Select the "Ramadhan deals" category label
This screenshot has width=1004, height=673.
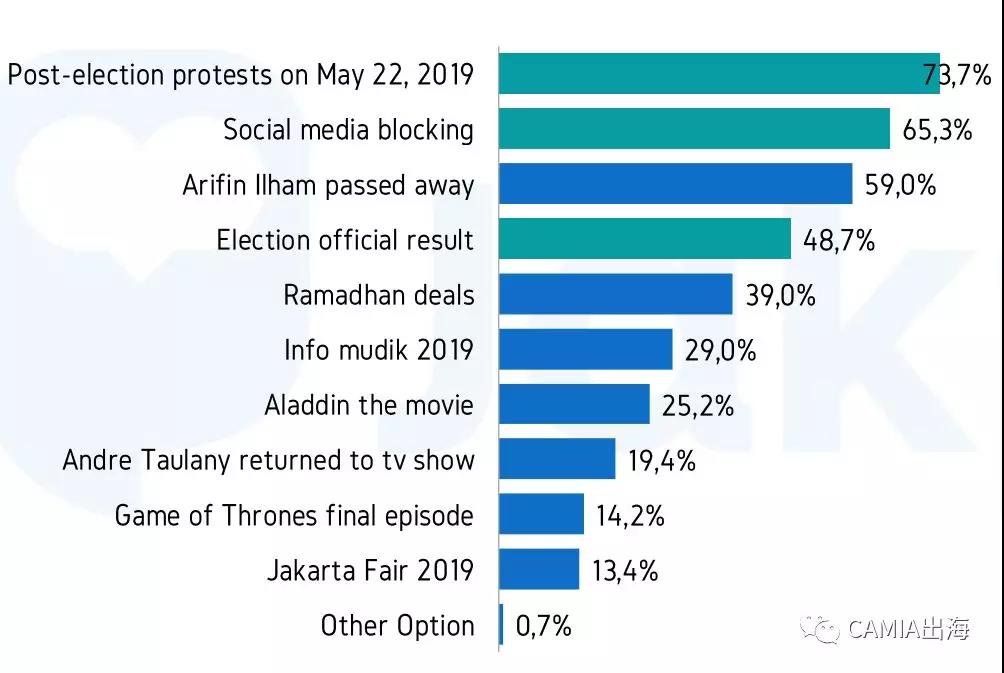pos(379,295)
